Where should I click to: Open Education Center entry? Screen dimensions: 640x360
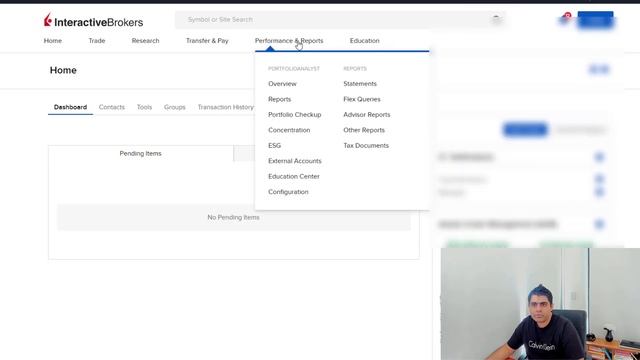[294, 177]
